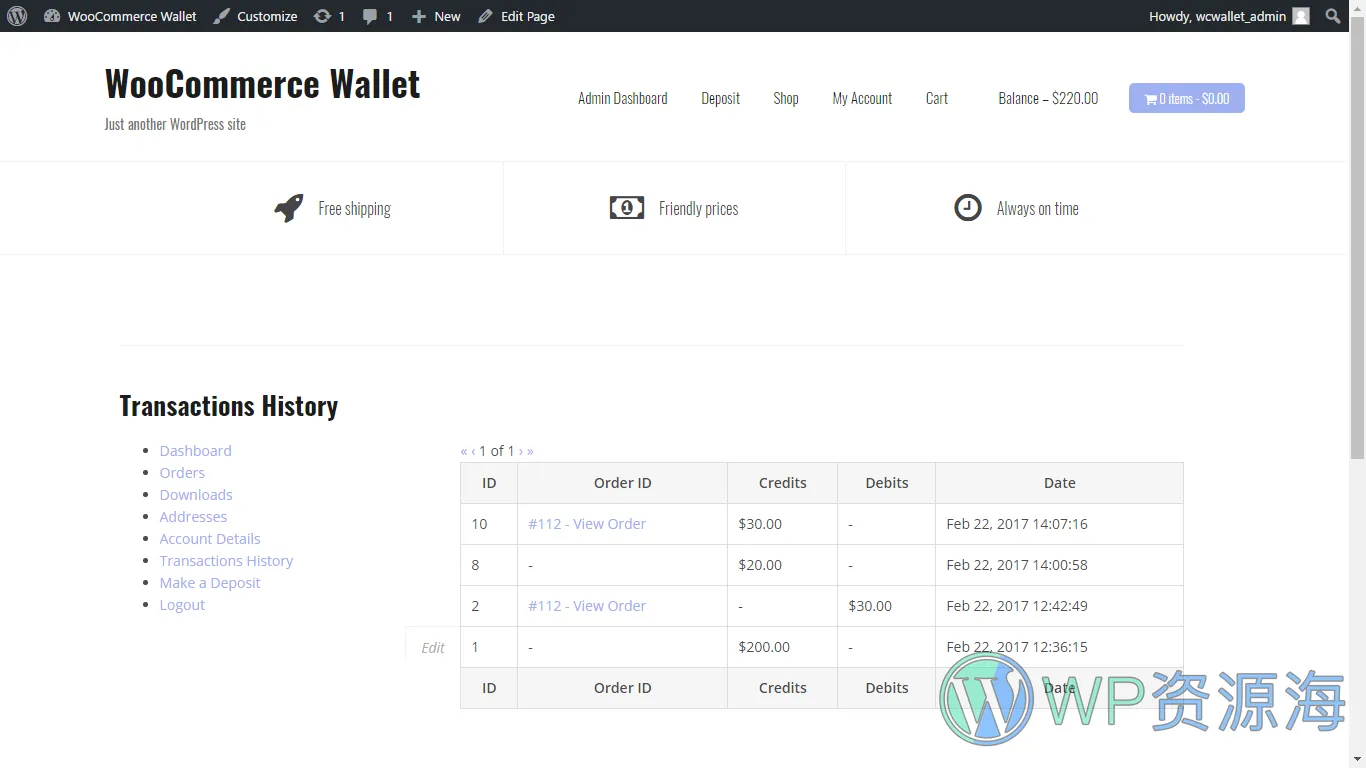Open Account Details in sidebar
Viewport: 1366px width, 768px height.
coord(210,539)
